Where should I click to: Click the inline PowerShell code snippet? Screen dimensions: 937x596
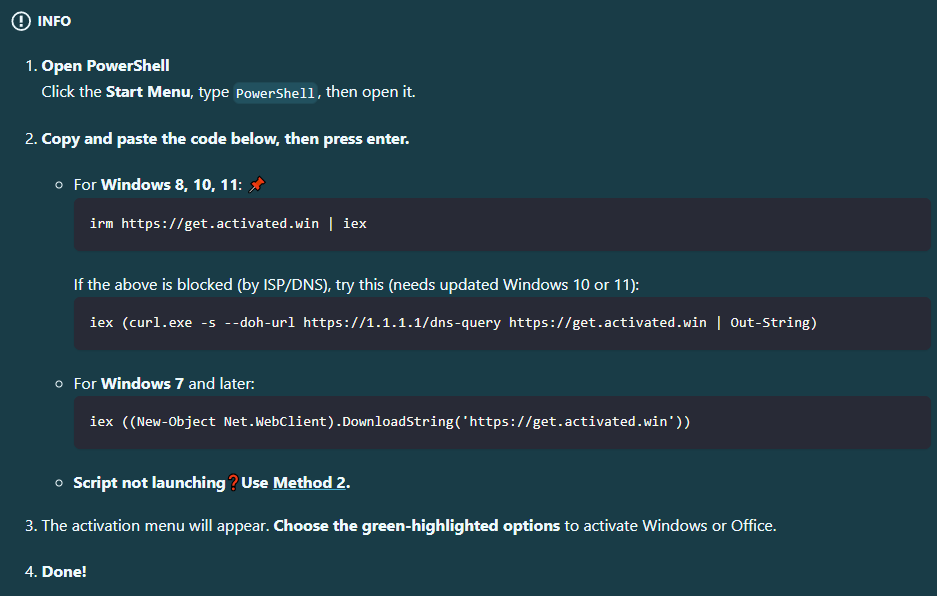coord(276,93)
